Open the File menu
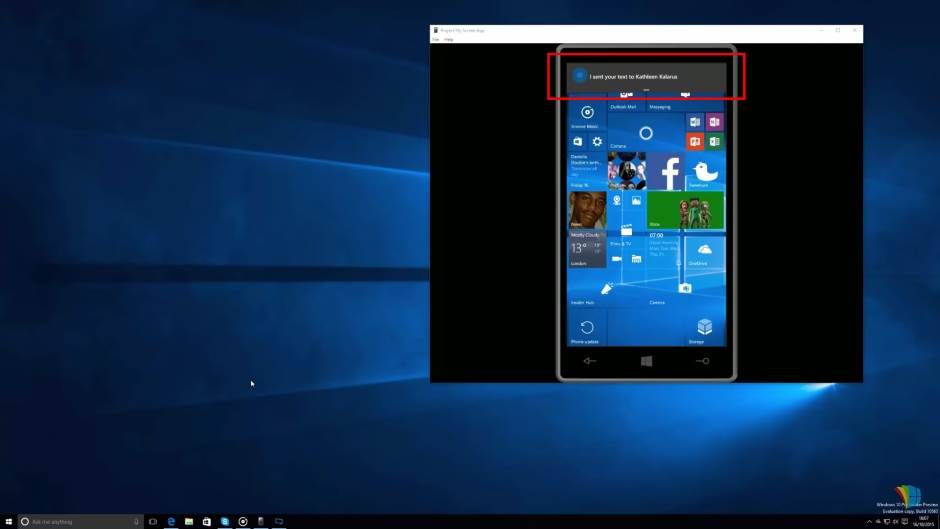The width and height of the screenshot is (940, 529). coord(436,39)
